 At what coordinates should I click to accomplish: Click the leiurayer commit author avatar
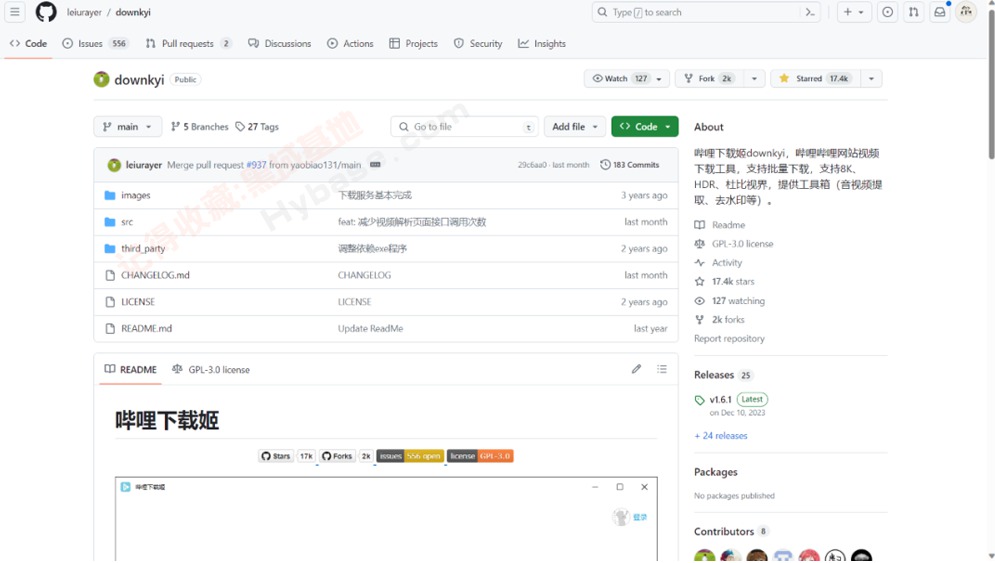[114, 165]
